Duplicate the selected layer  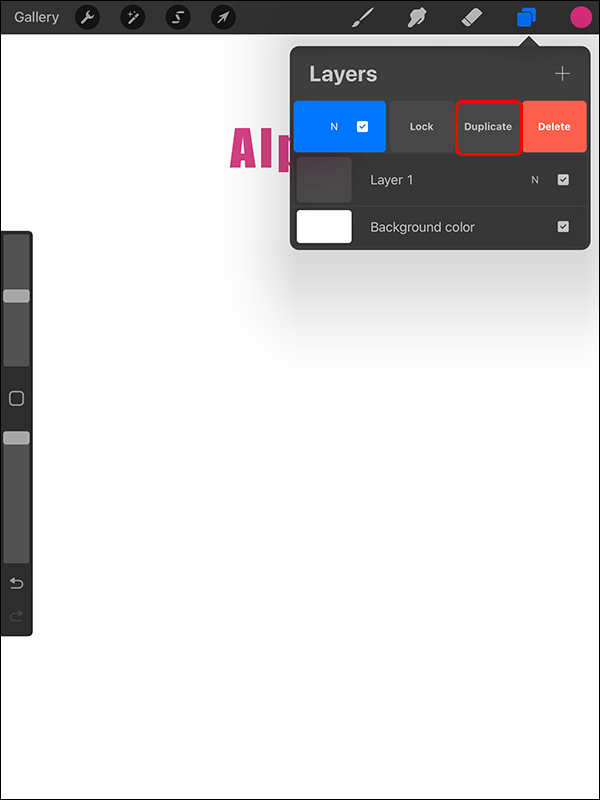point(488,127)
